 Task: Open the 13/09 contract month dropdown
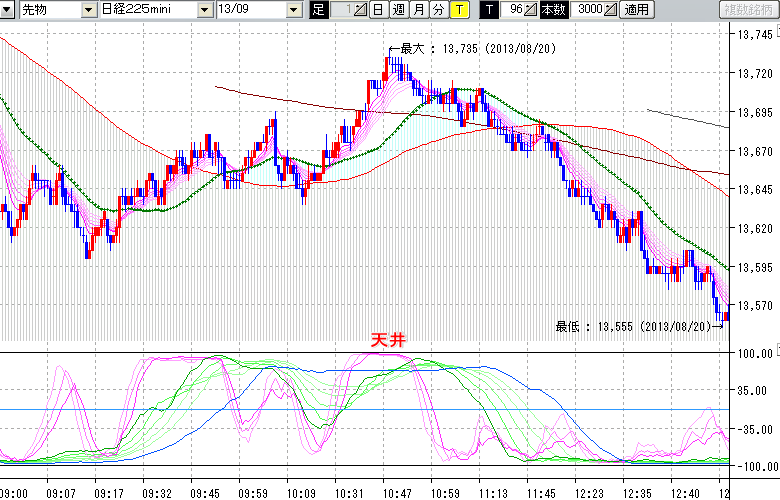pyautogui.click(x=293, y=10)
